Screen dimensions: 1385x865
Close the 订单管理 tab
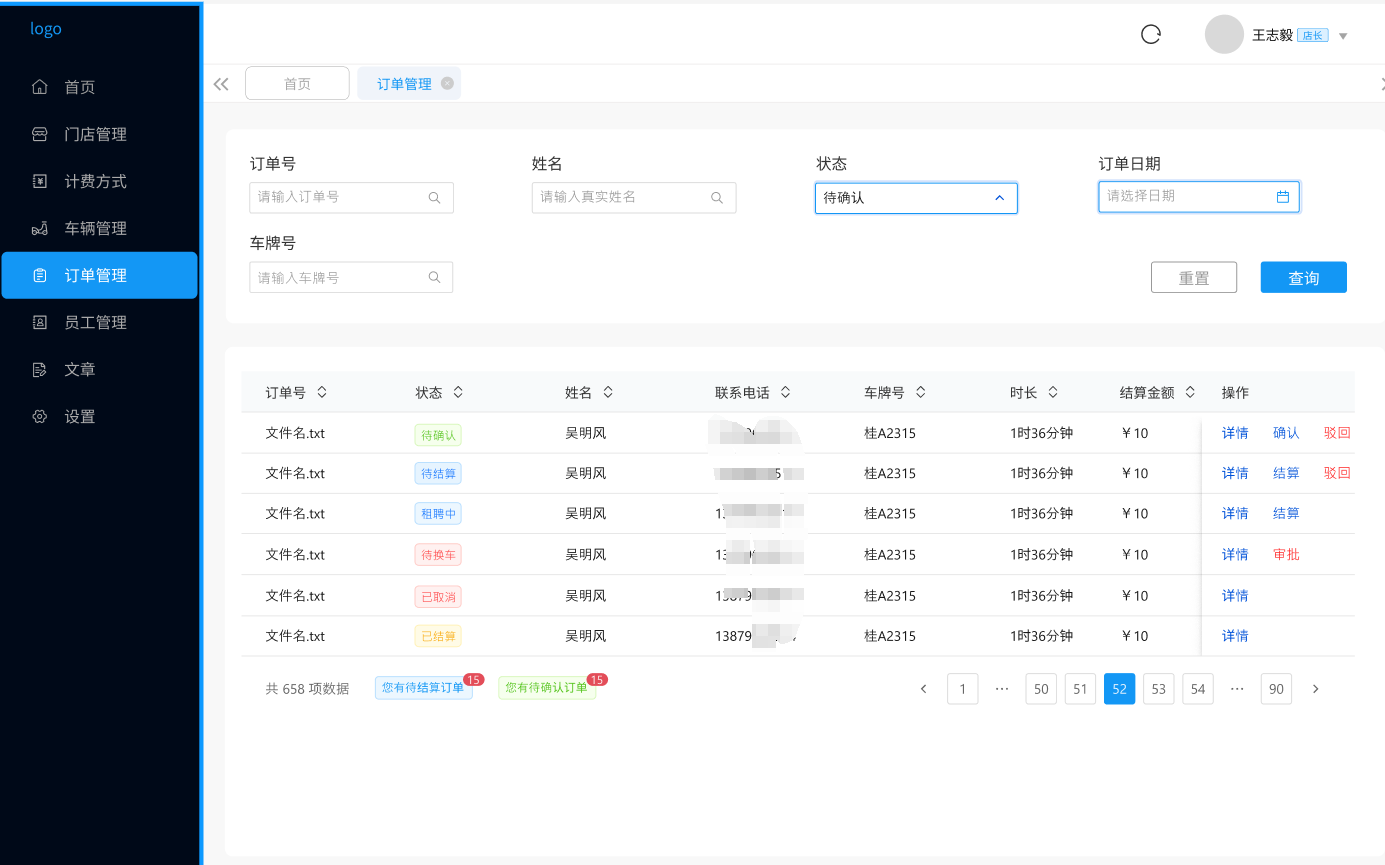(447, 83)
